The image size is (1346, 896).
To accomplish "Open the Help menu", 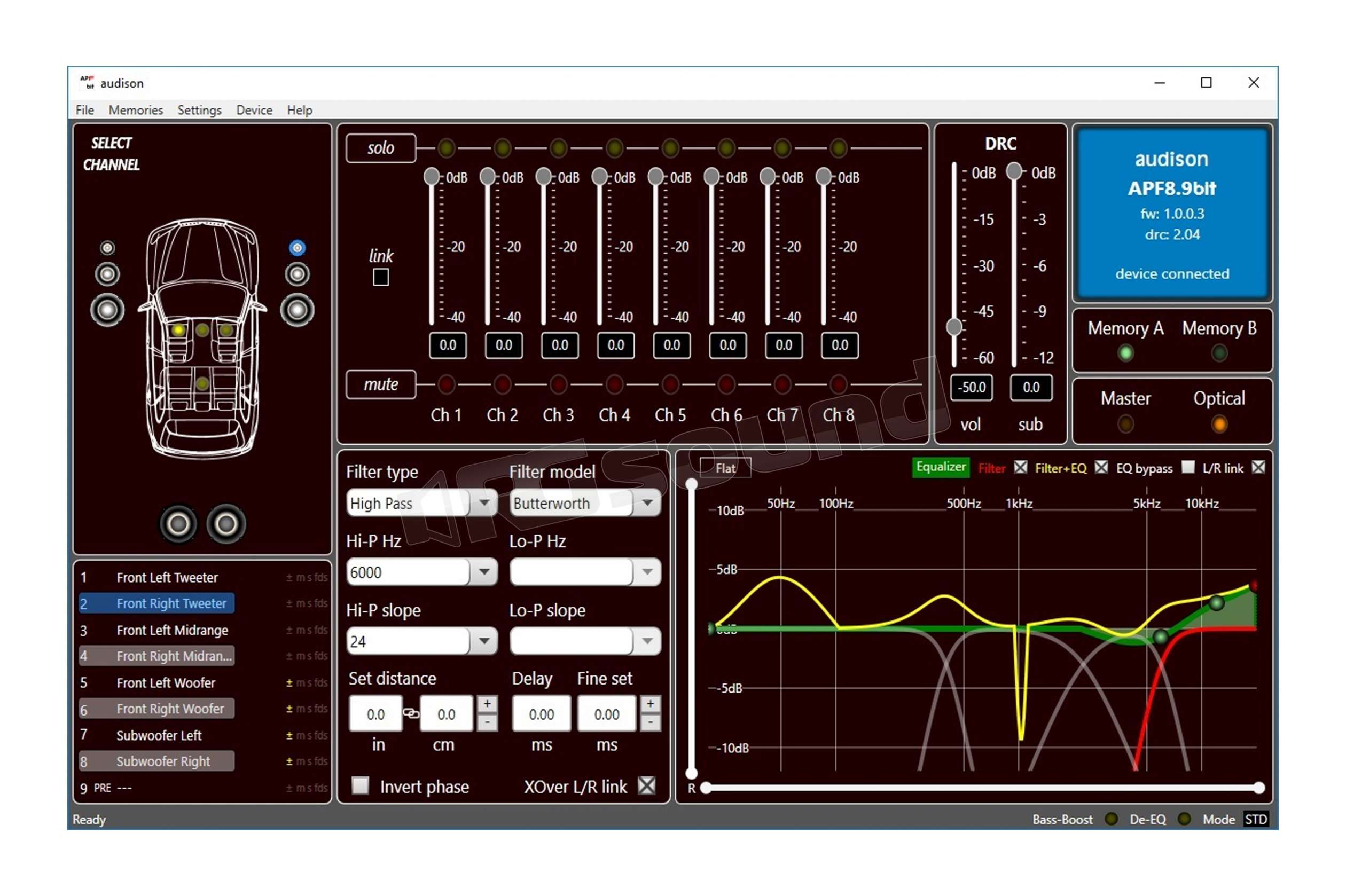I will 300,109.
